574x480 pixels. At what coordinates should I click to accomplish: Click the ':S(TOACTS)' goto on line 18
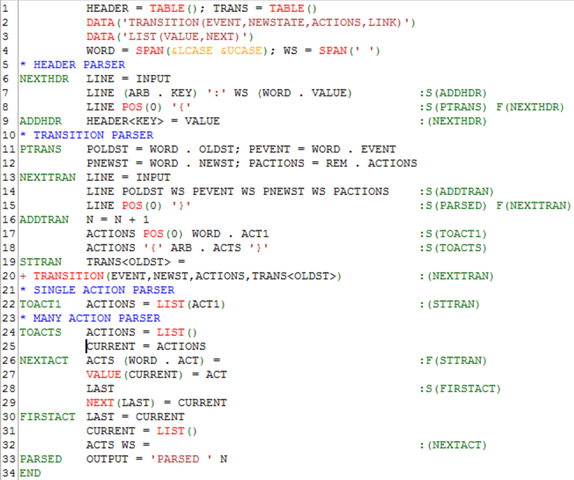pyautogui.click(x=453, y=248)
